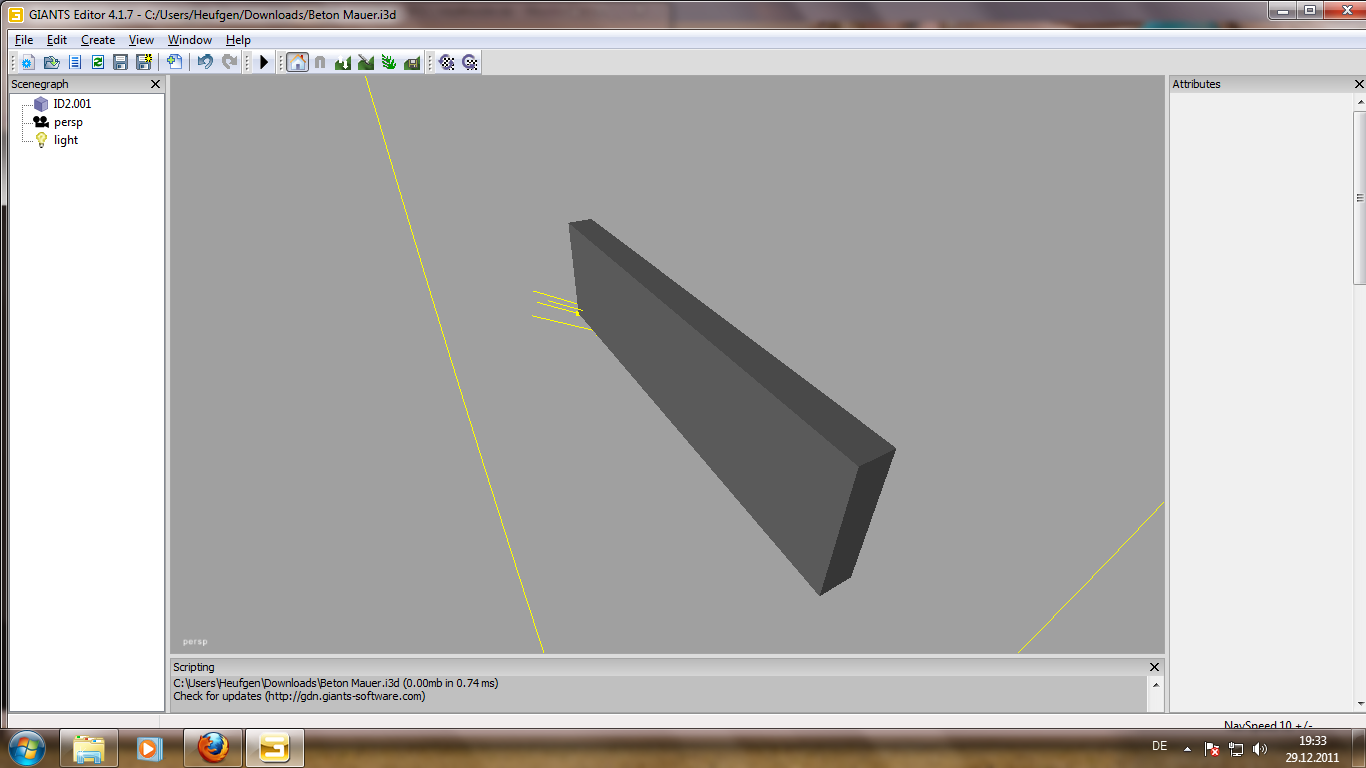Click the gray magnet snap icon
Screen dimensions: 1366x768
(320, 62)
